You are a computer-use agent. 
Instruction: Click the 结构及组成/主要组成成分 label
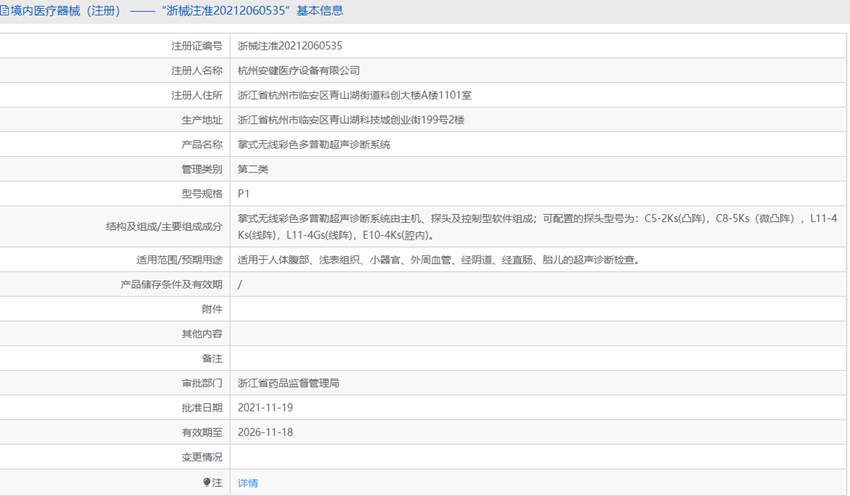tap(164, 227)
